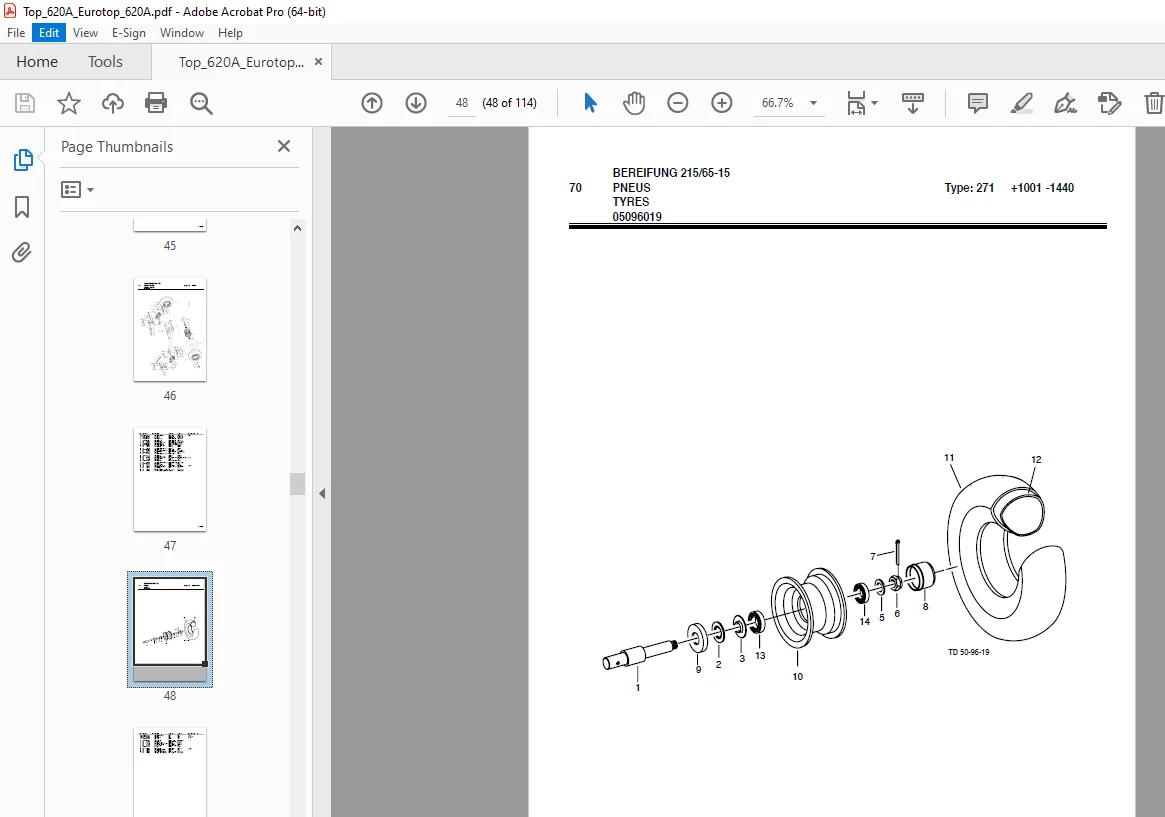
Task: Close the Top_620A_Eurotop document tab
Action: [319, 62]
